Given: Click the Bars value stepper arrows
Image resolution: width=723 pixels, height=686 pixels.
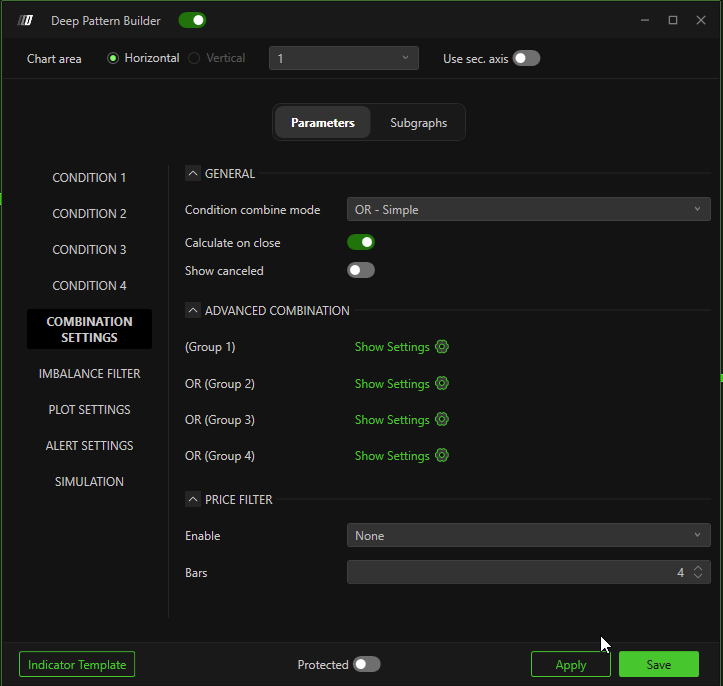Looking at the screenshot, I should [x=698, y=572].
